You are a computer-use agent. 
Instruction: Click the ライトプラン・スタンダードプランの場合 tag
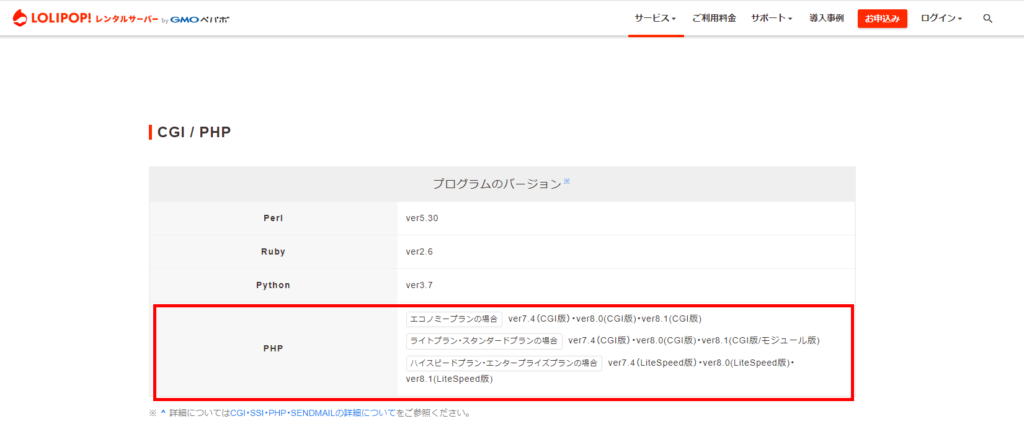484,340
